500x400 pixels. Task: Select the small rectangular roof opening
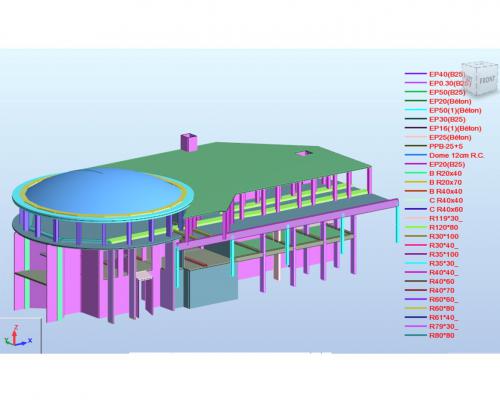(304, 153)
